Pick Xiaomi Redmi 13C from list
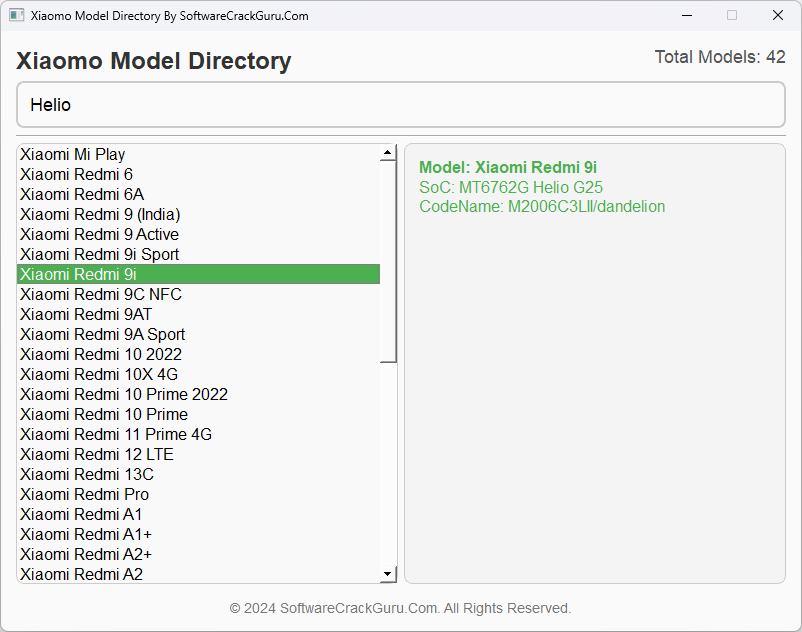This screenshot has height=632, width=802. point(198,474)
